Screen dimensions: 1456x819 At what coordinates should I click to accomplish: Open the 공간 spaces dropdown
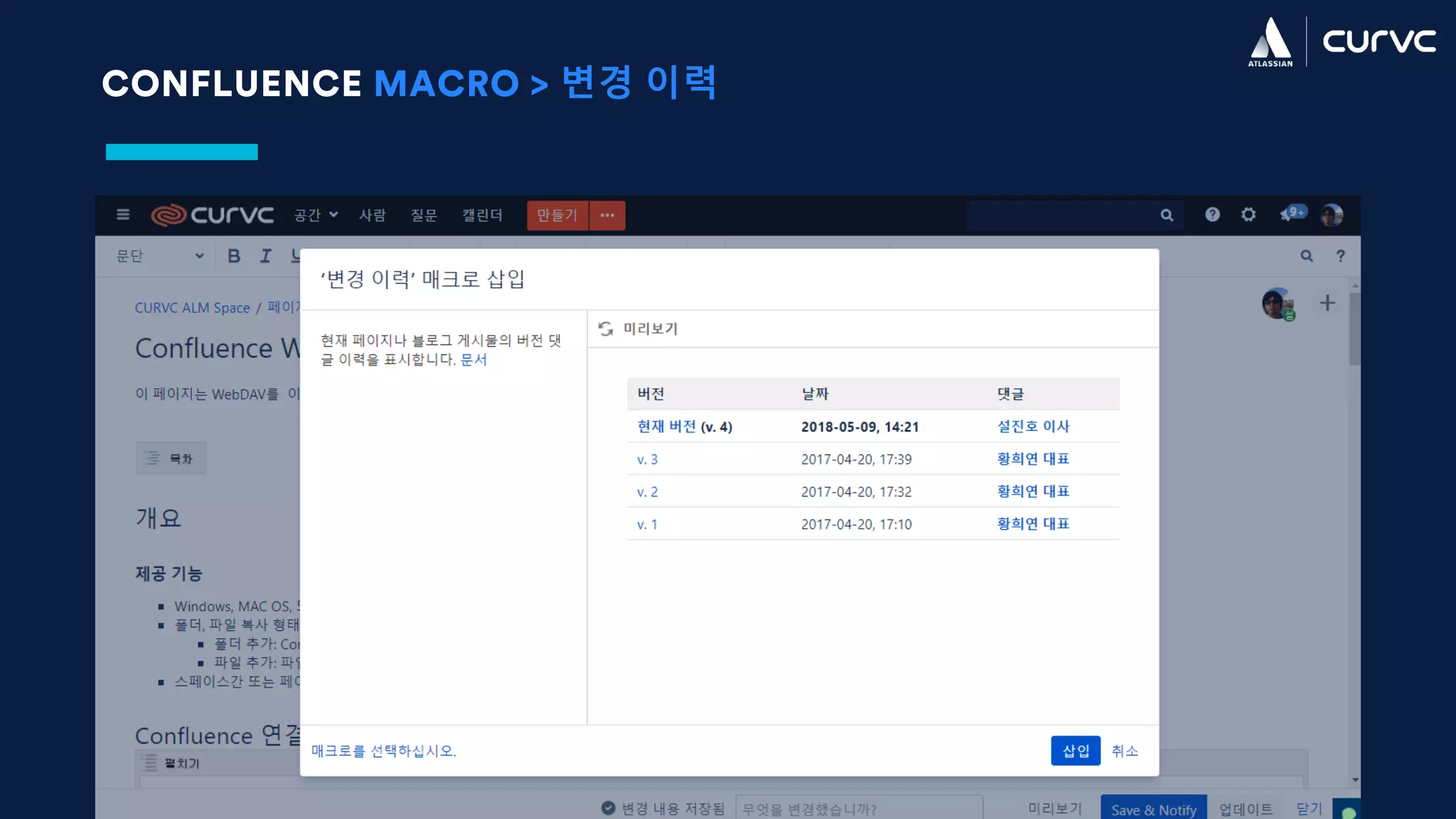[316, 215]
